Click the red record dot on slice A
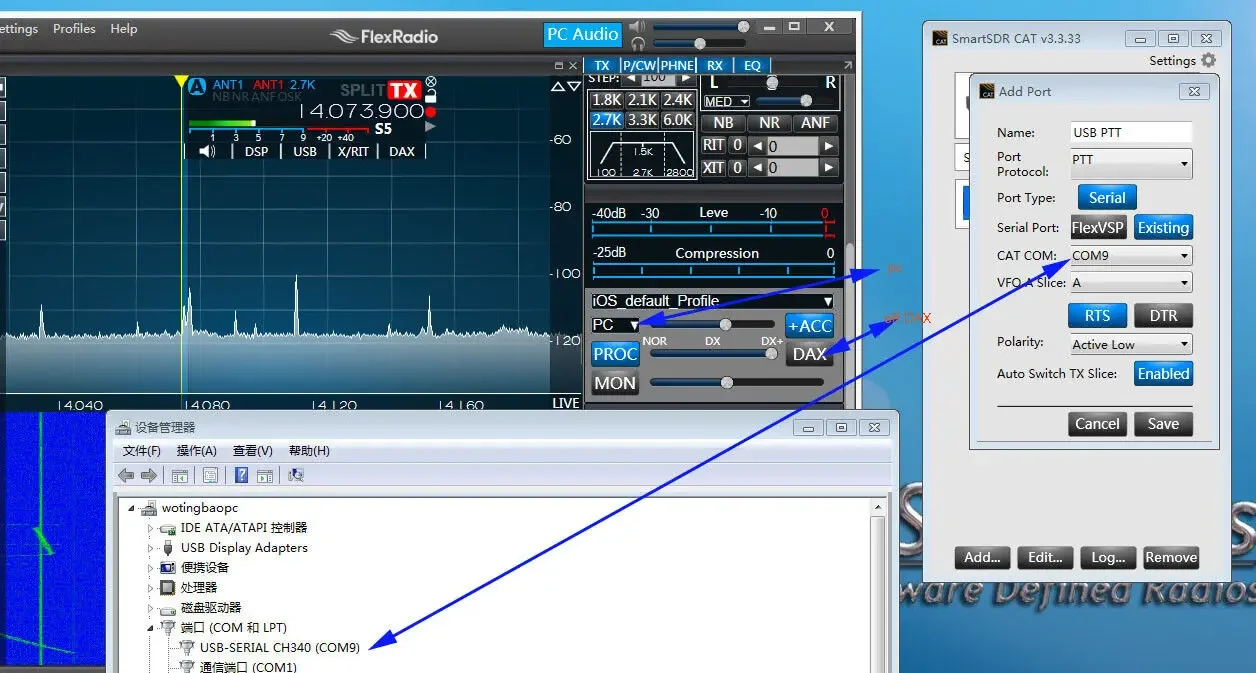Image resolution: width=1256 pixels, height=673 pixels. 431,112
